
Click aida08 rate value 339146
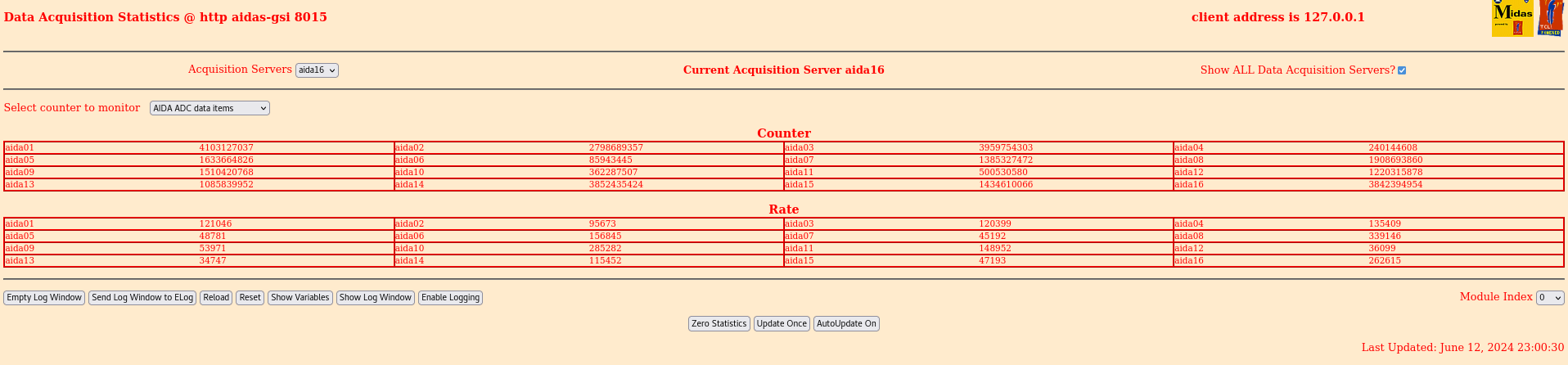click(x=1385, y=237)
